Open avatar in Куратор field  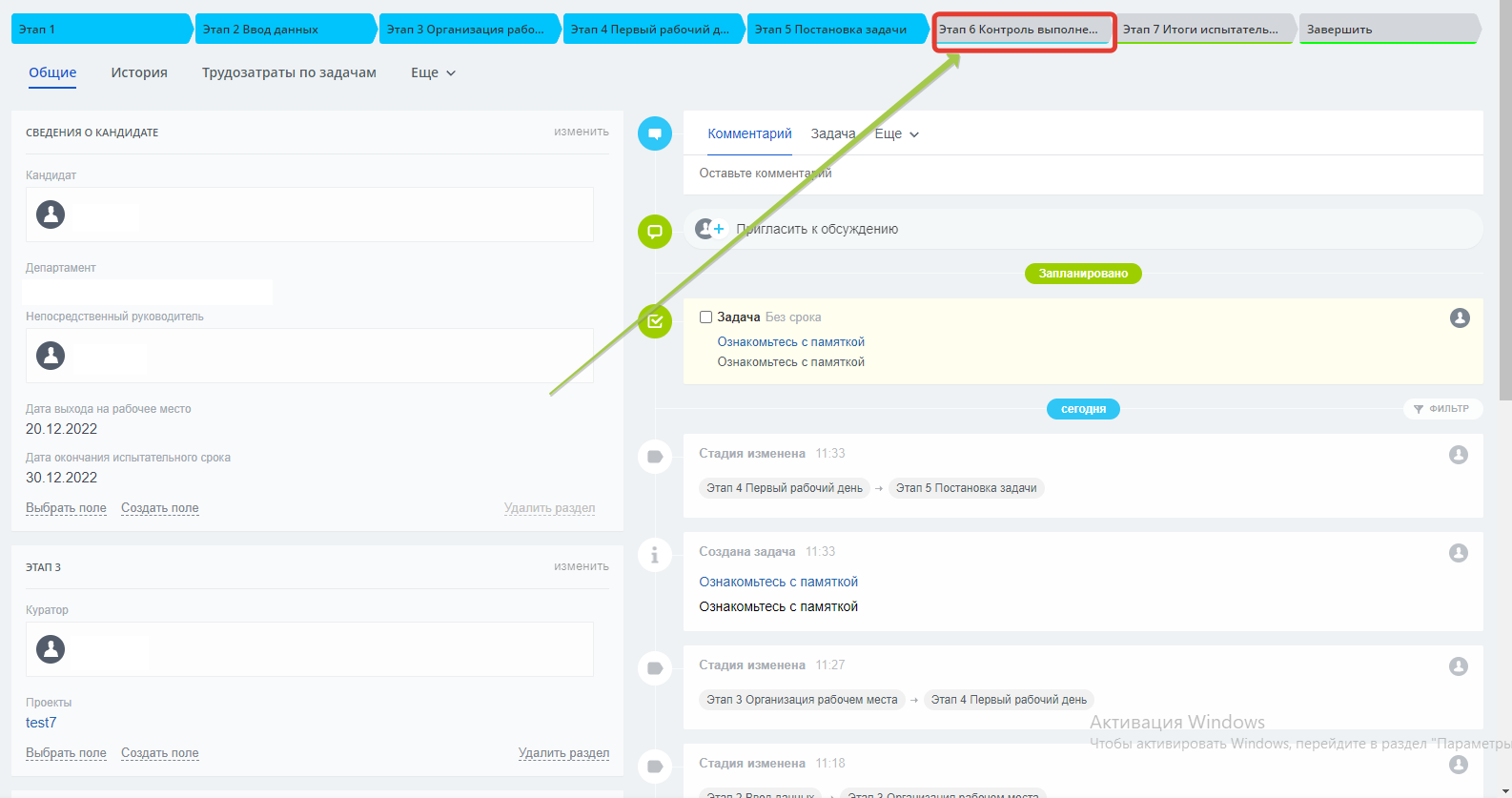pos(51,649)
